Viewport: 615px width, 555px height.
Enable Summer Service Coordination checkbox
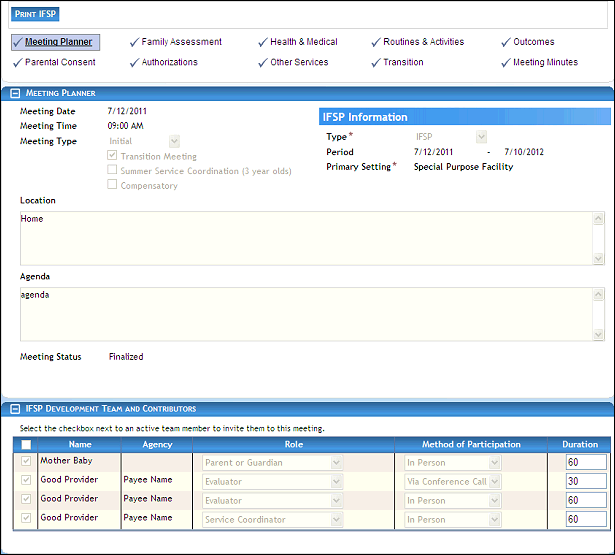[113, 171]
